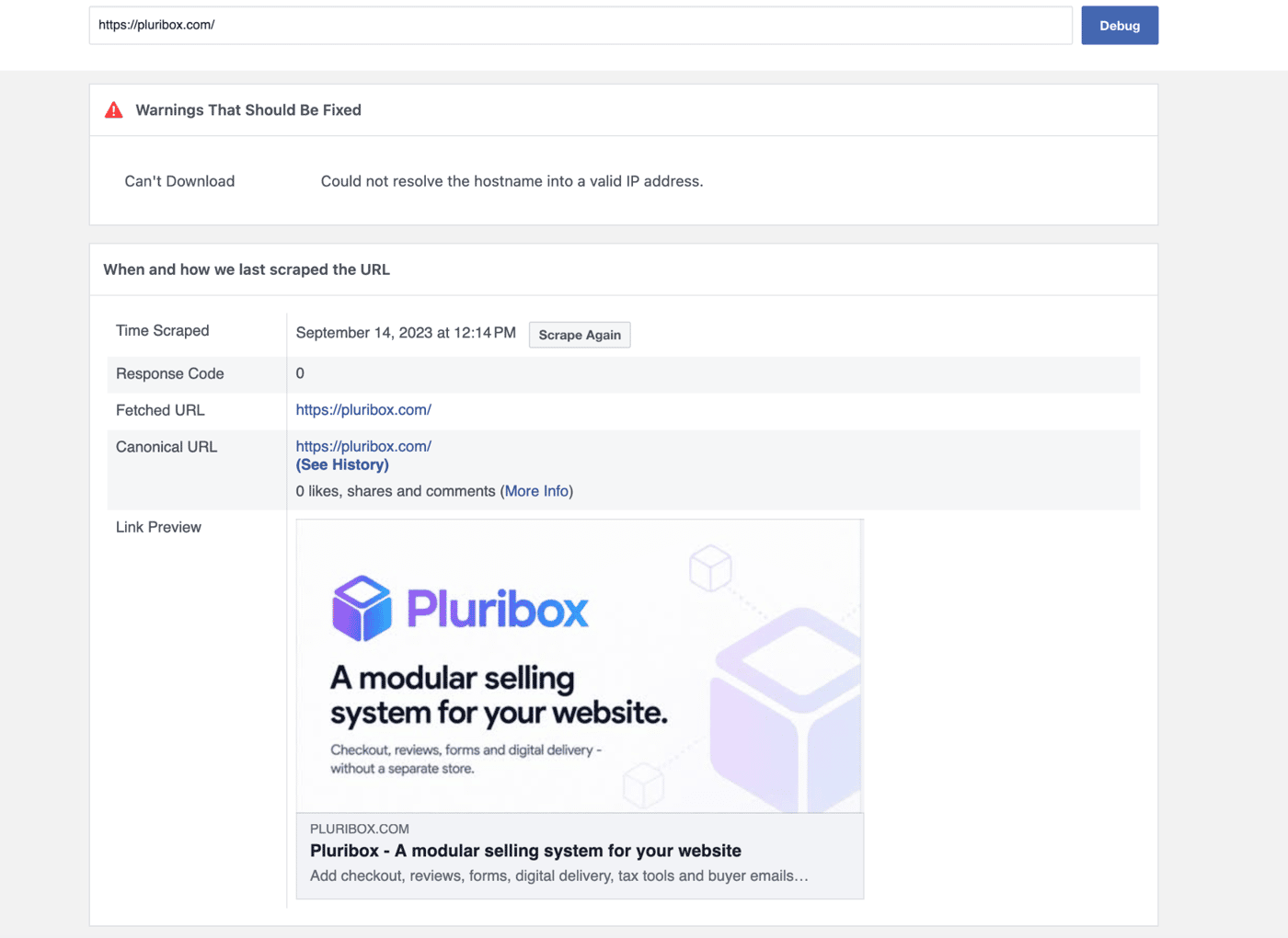Click the Pluribox cube logo in preview
1288x938 pixels.
coord(362,608)
